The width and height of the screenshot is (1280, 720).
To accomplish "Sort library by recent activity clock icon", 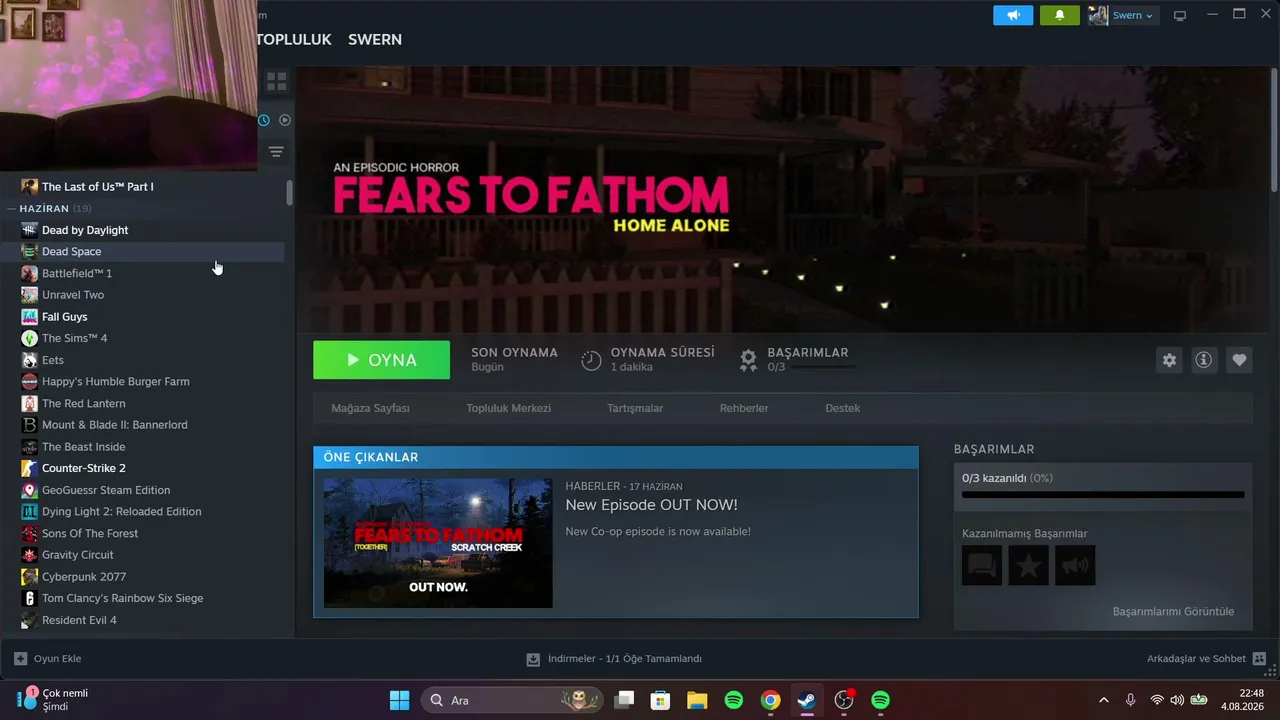I will 264,120.
